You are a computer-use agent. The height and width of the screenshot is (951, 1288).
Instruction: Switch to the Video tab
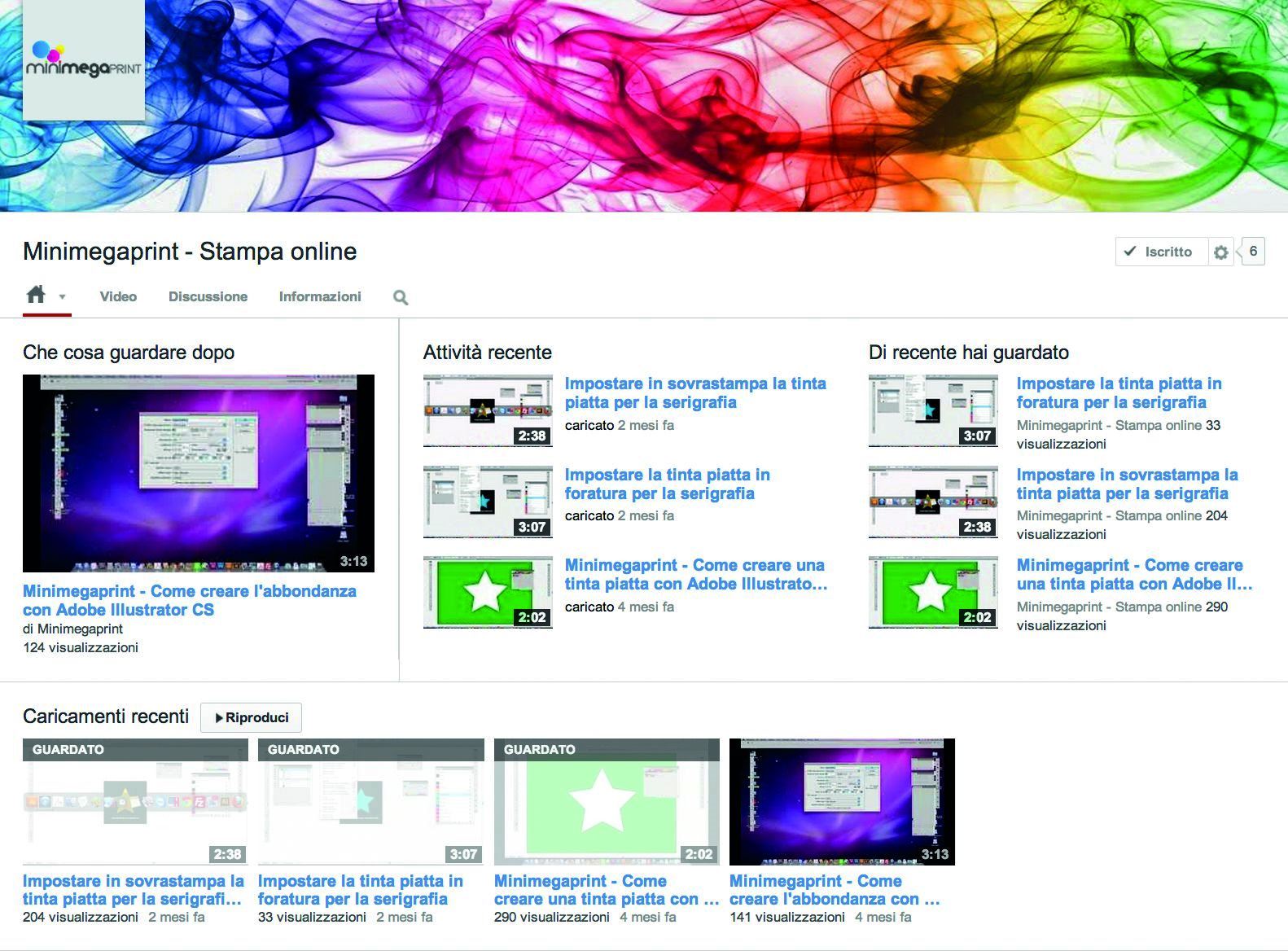(118, 296)
